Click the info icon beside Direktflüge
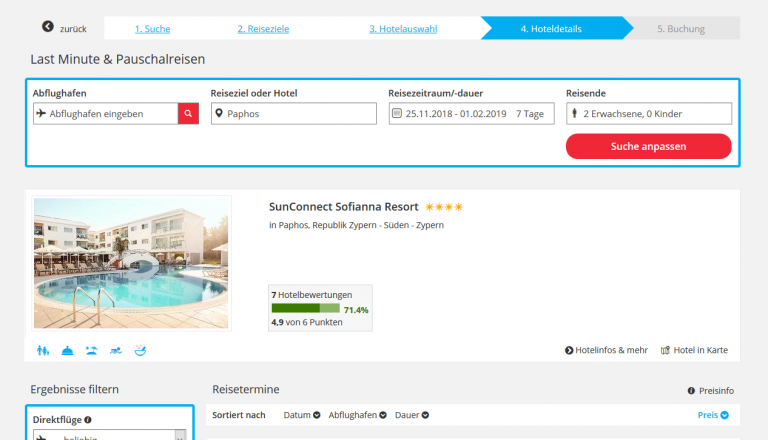 tap(88, 419)
